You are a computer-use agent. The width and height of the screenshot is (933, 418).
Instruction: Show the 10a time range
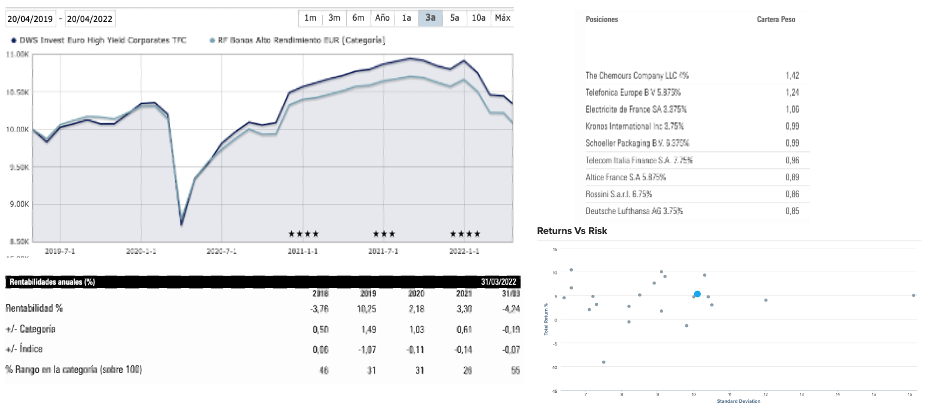coord(478,18)
